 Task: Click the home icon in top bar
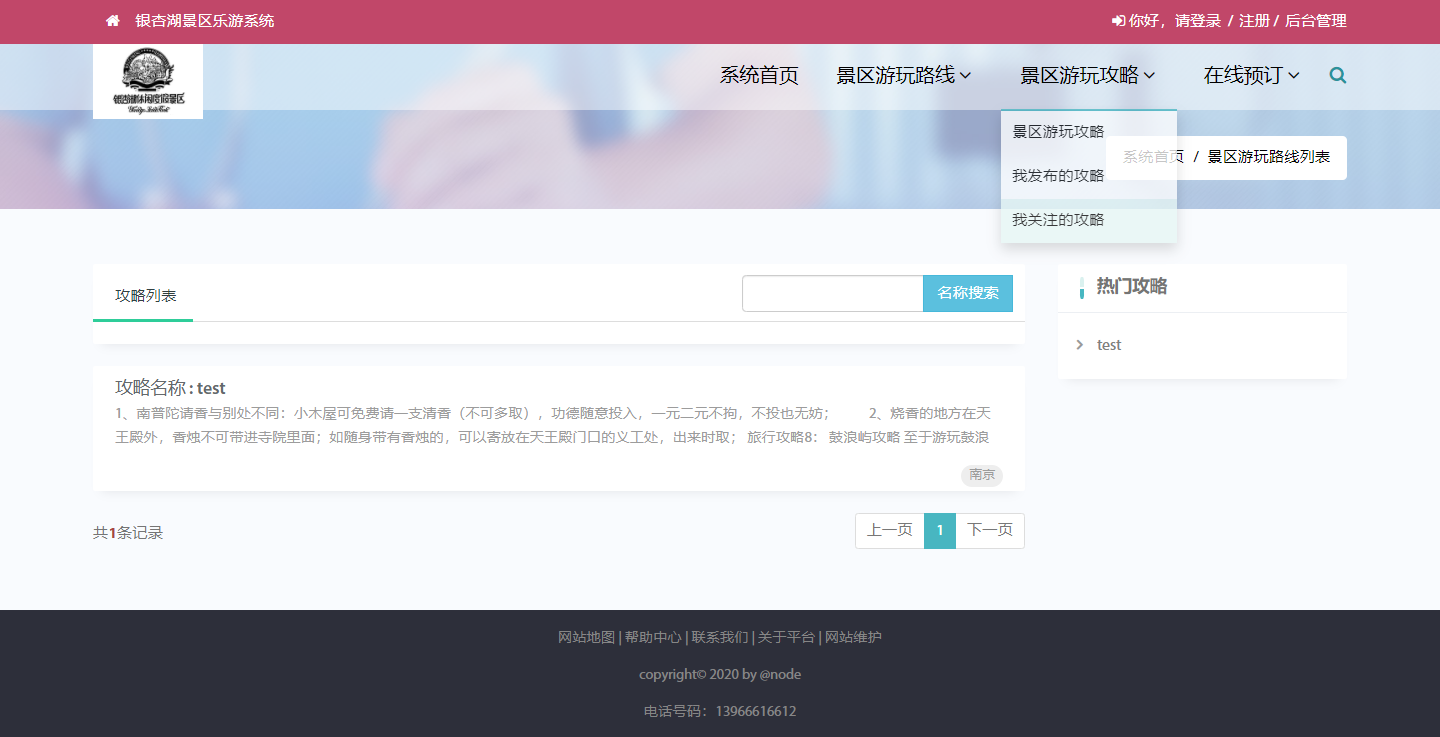click(113, 21)
